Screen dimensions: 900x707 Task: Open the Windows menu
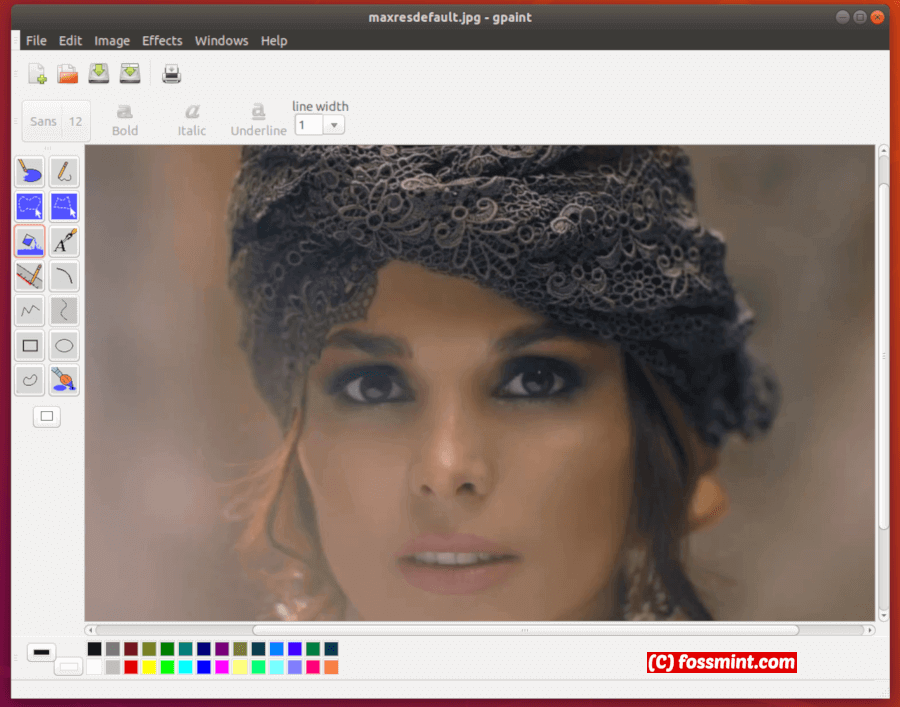tap(222, 41)
